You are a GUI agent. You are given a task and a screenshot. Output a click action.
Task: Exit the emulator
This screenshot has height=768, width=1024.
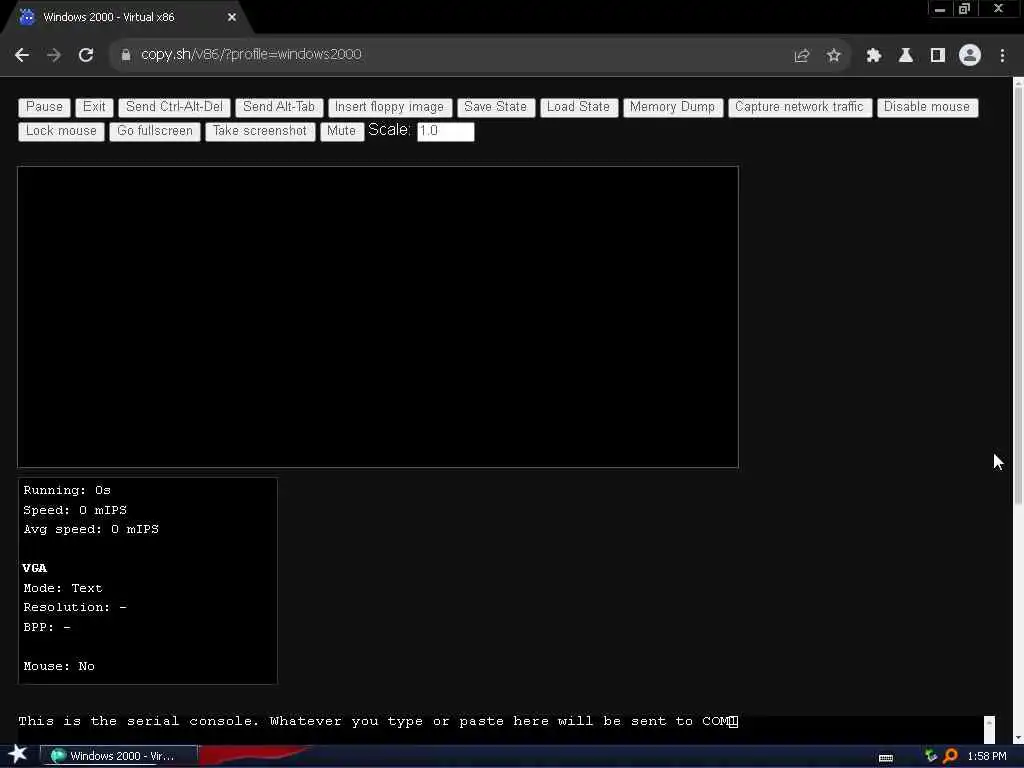pyautogui.click(x=94, y=107)
